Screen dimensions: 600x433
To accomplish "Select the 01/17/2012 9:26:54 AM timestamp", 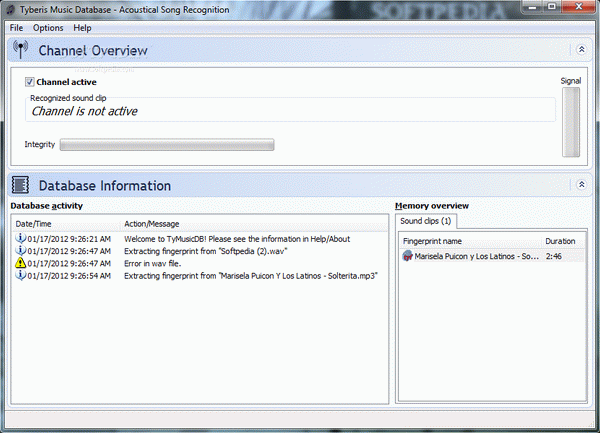I will point(69,276).
